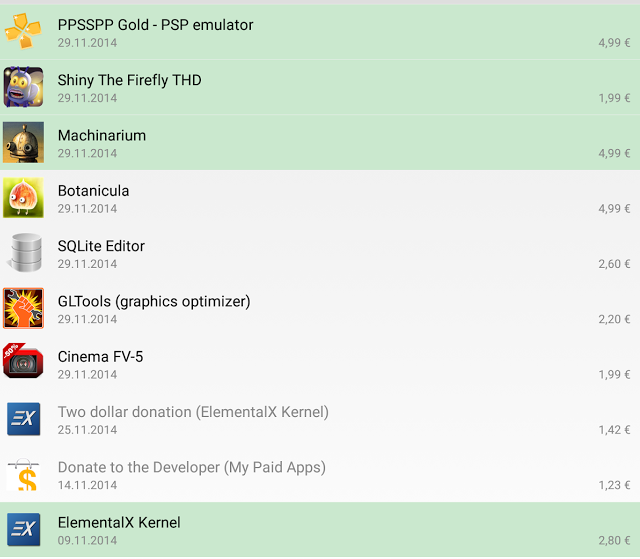The width and height of the screenshot is (640, 559).
Task: Open PPSSPP Gold - PSP emulator title
Action: pos(155,24)
